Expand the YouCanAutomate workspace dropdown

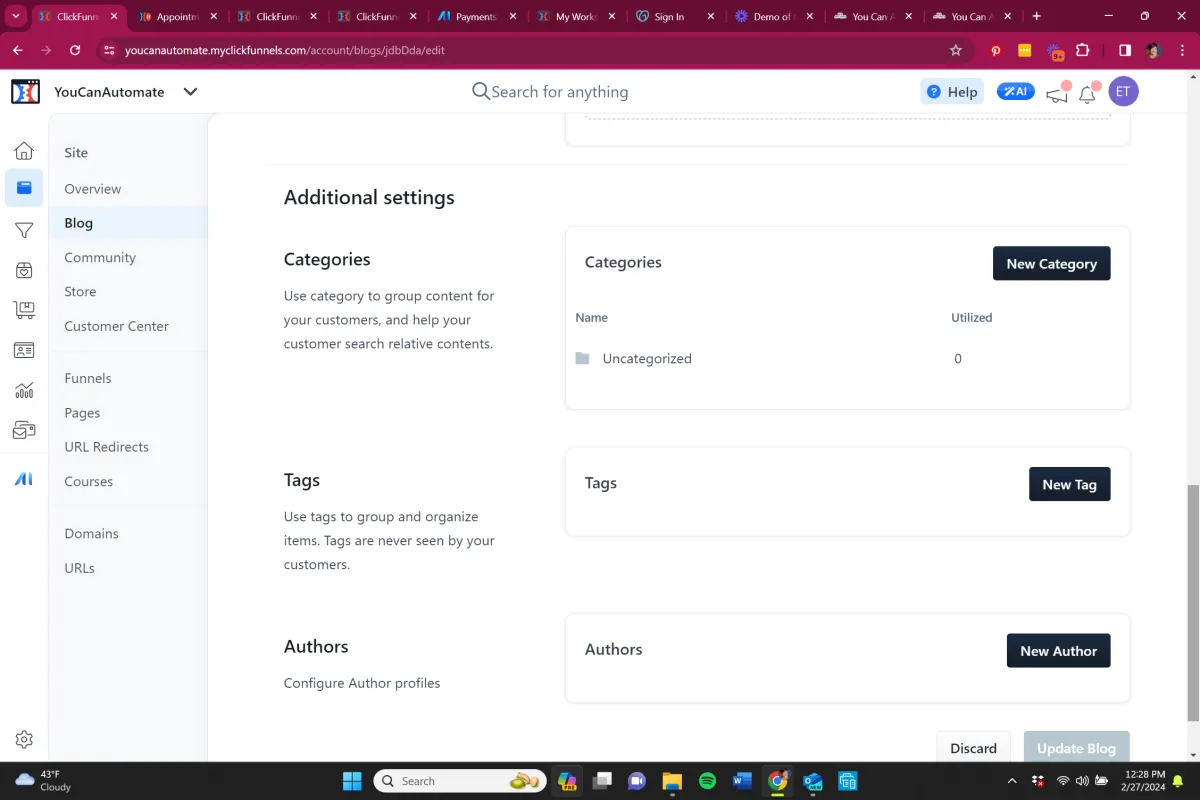190,92
